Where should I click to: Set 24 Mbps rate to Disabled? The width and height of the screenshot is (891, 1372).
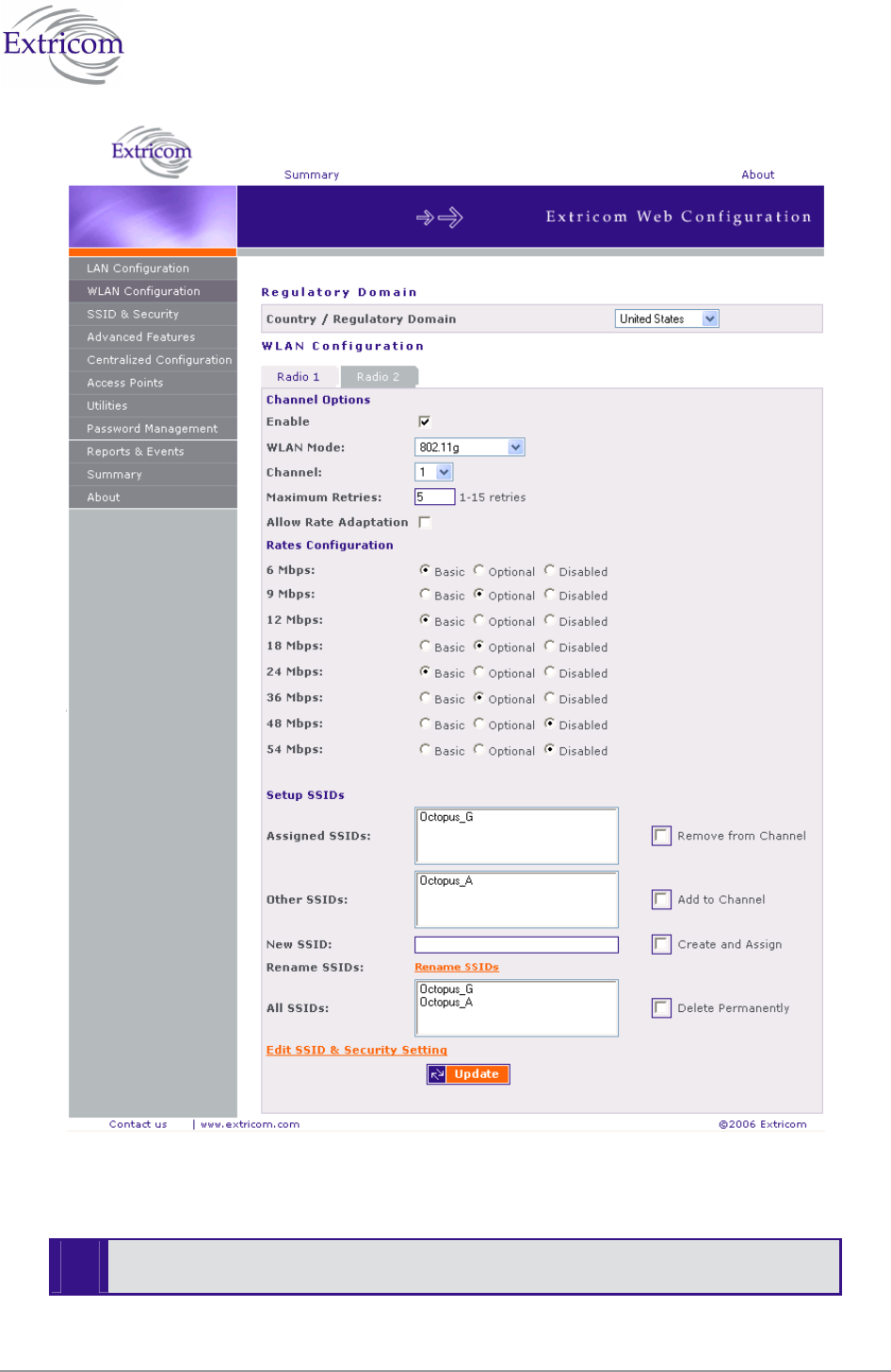pos(549,673)
